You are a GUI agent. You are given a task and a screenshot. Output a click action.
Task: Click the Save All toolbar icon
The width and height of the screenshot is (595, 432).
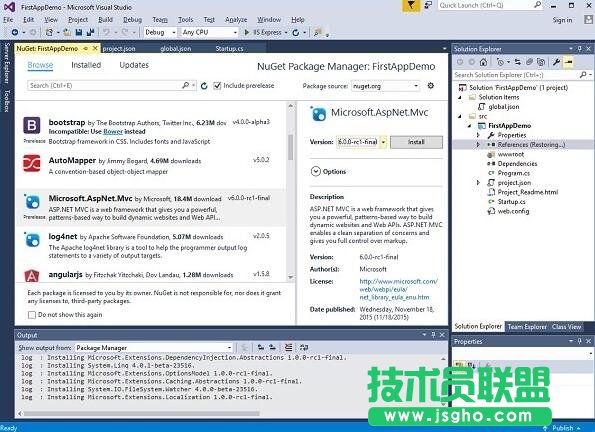pyautogui.click(x=90, y=32)
